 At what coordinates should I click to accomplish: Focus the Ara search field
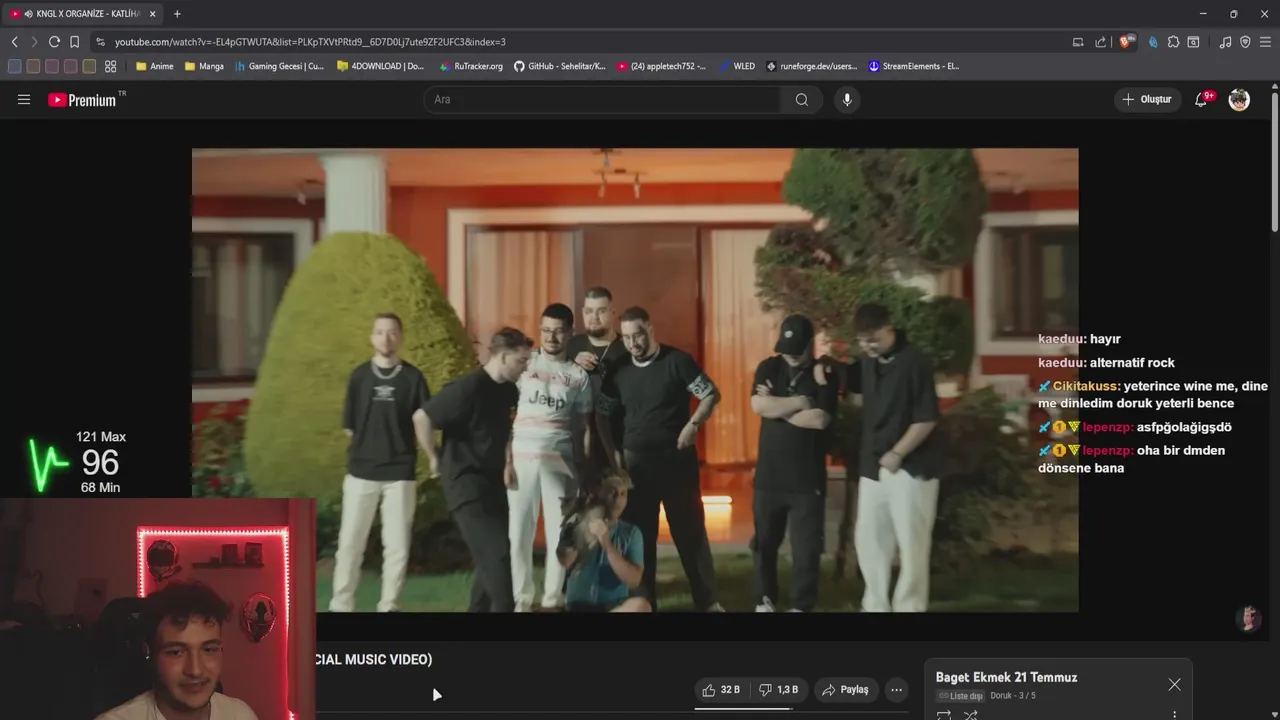[603, 100]
